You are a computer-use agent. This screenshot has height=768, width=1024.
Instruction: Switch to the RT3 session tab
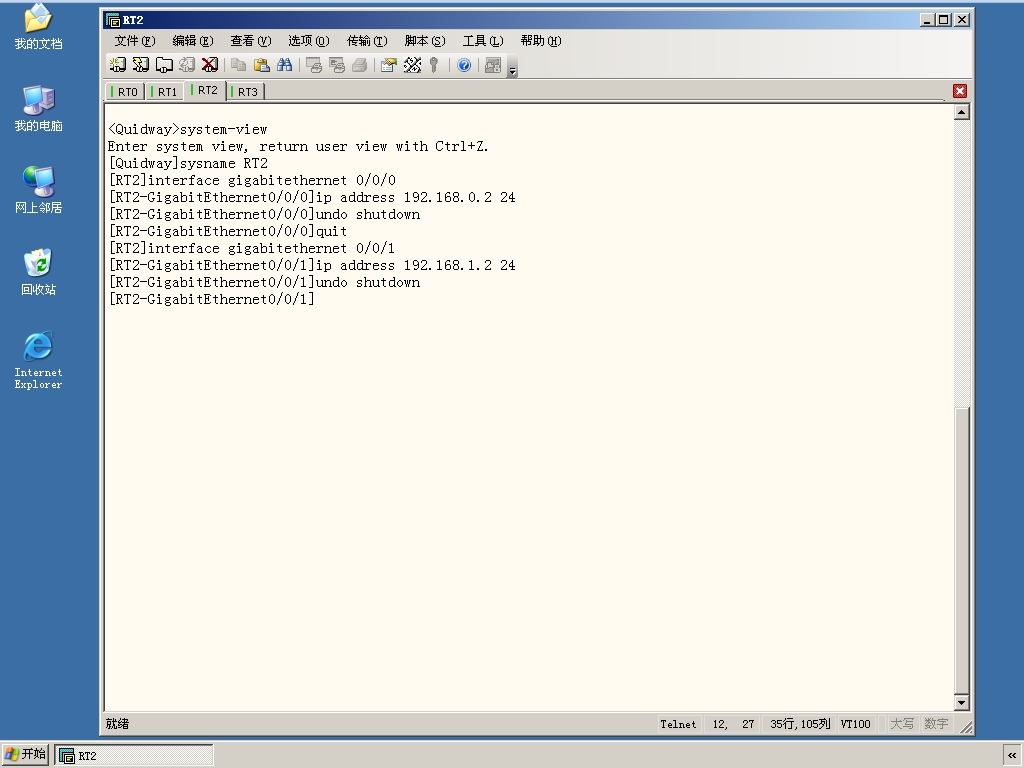(245, 91)
